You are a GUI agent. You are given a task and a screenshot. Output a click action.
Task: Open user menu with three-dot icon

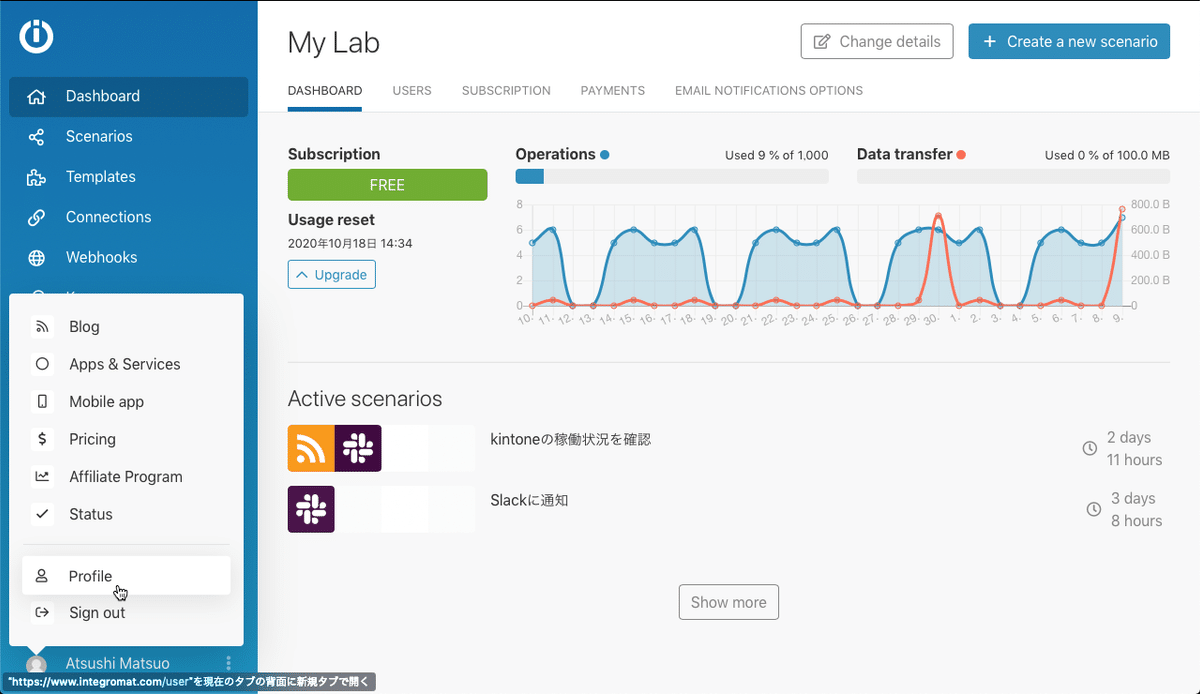click(x=229, y=663)
